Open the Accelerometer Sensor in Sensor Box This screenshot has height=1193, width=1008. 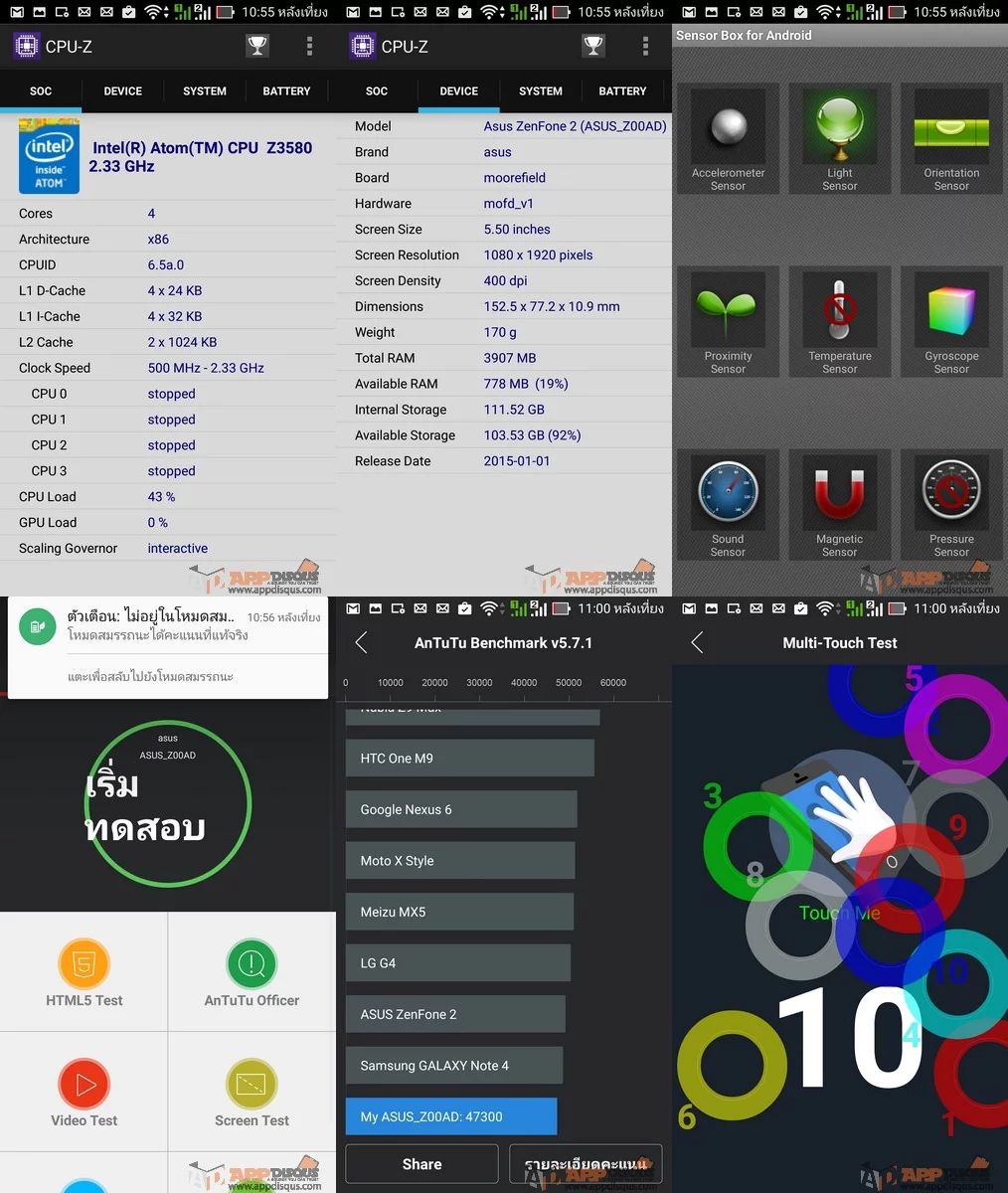728,138
